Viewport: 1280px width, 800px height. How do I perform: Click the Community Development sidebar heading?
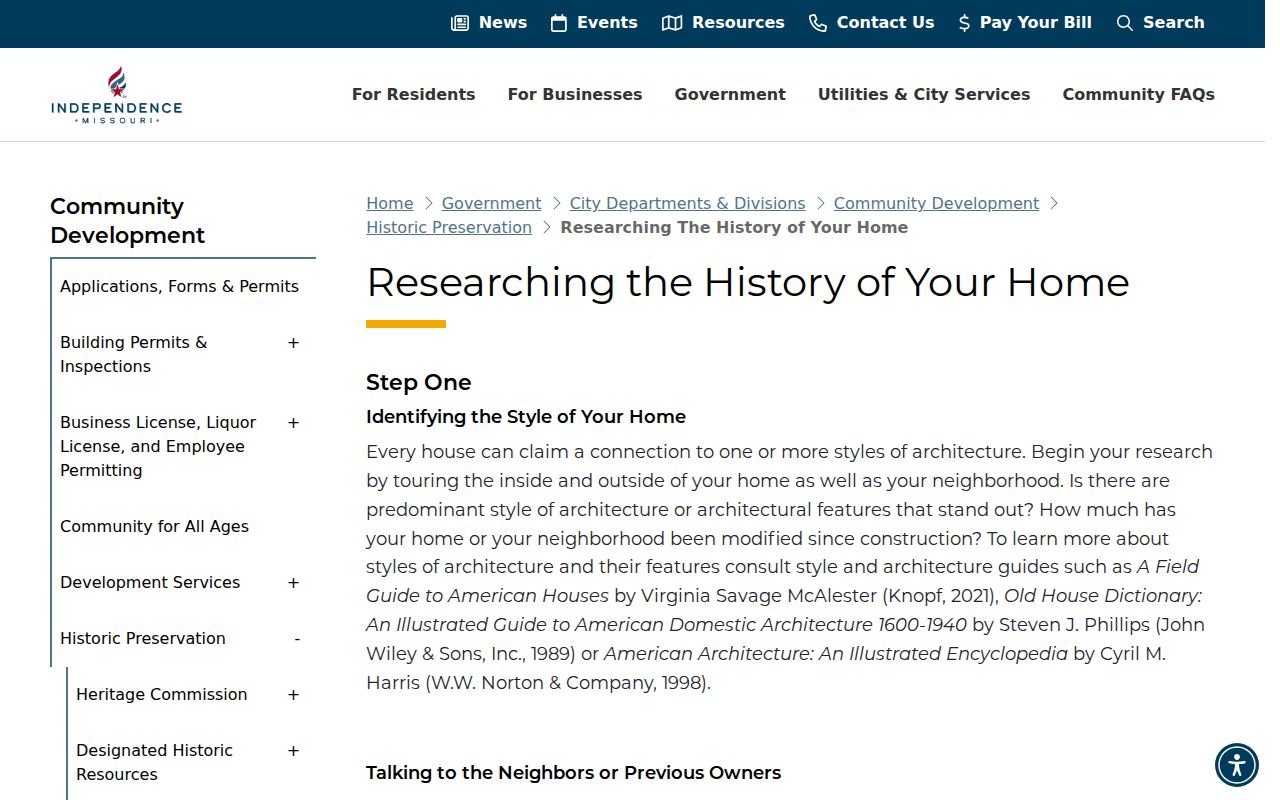pyautogui.click(x=128, y=221)
